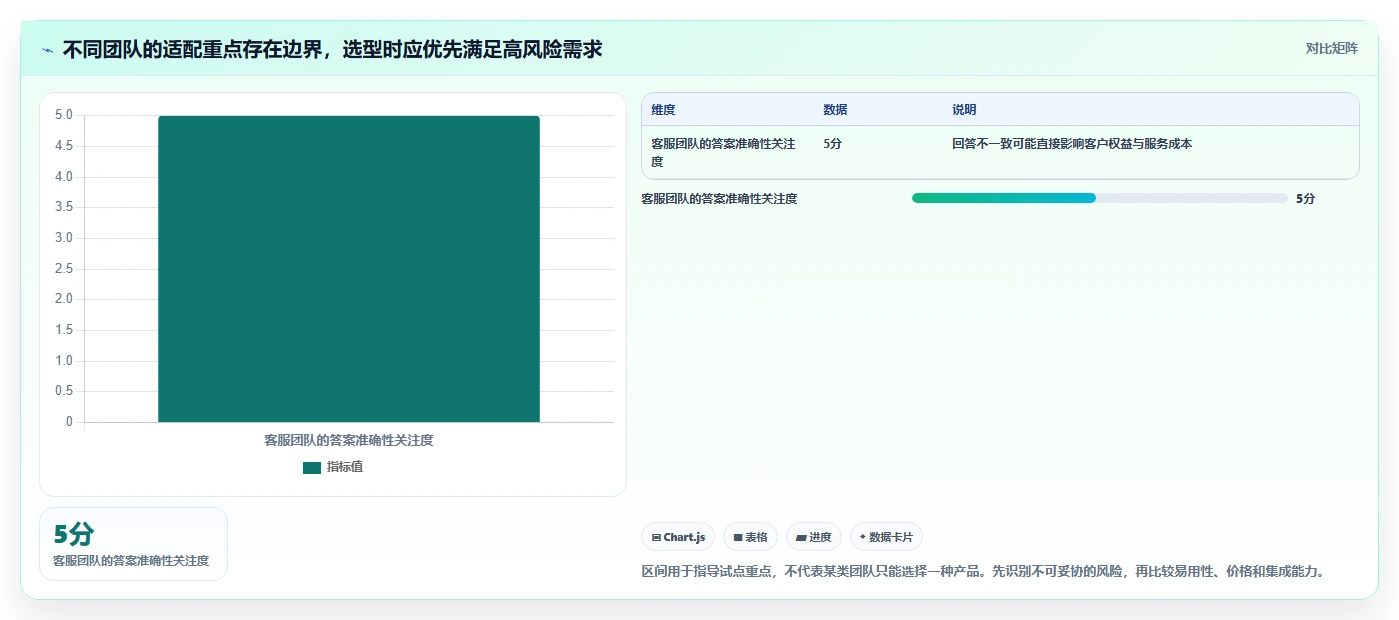Click the footnote text starting 区间用于指导试点重点
This screenshot has height=620, width=1399.
pos(984,572)
